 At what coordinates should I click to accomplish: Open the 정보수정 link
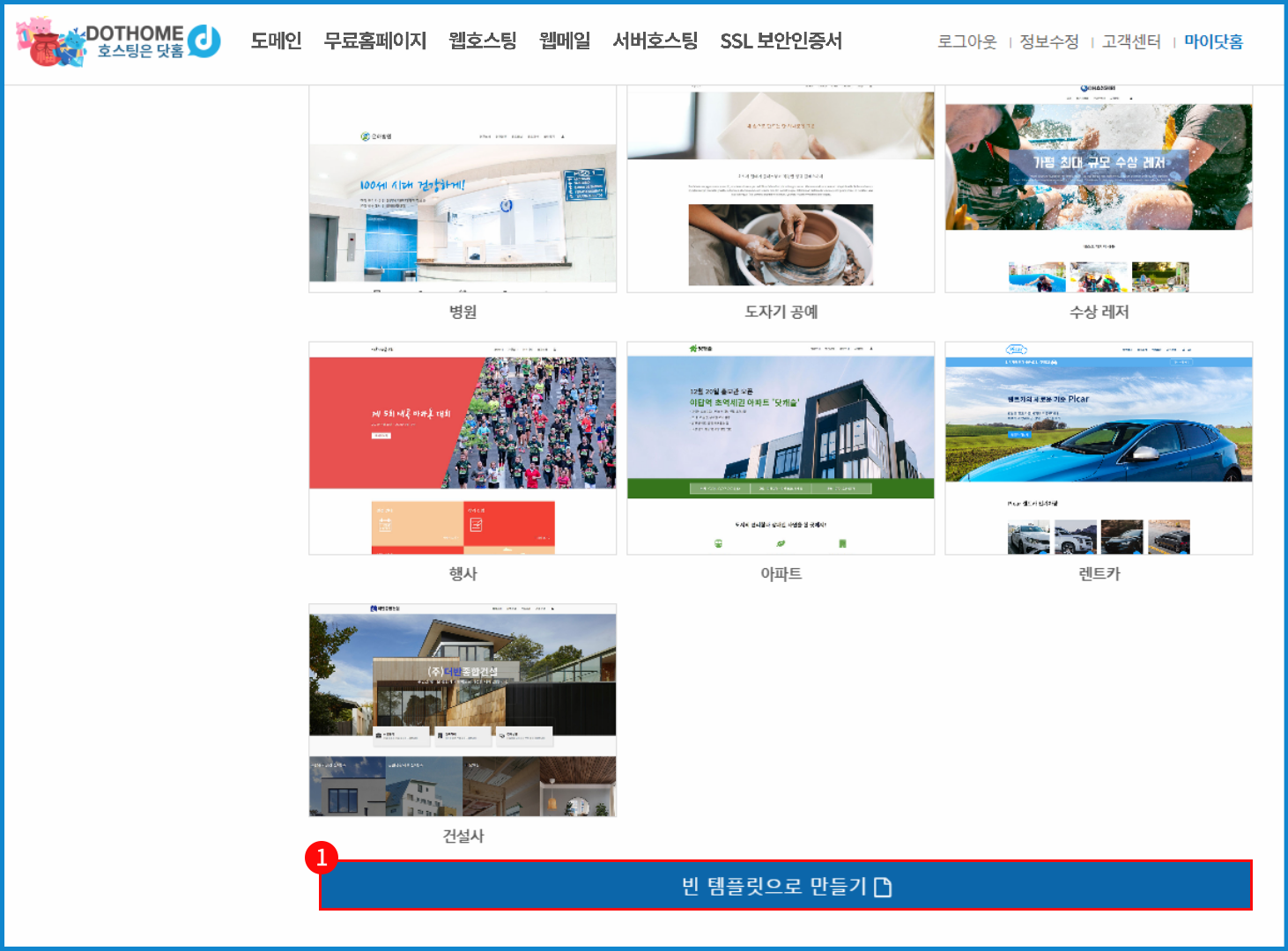pos(1048,41)
